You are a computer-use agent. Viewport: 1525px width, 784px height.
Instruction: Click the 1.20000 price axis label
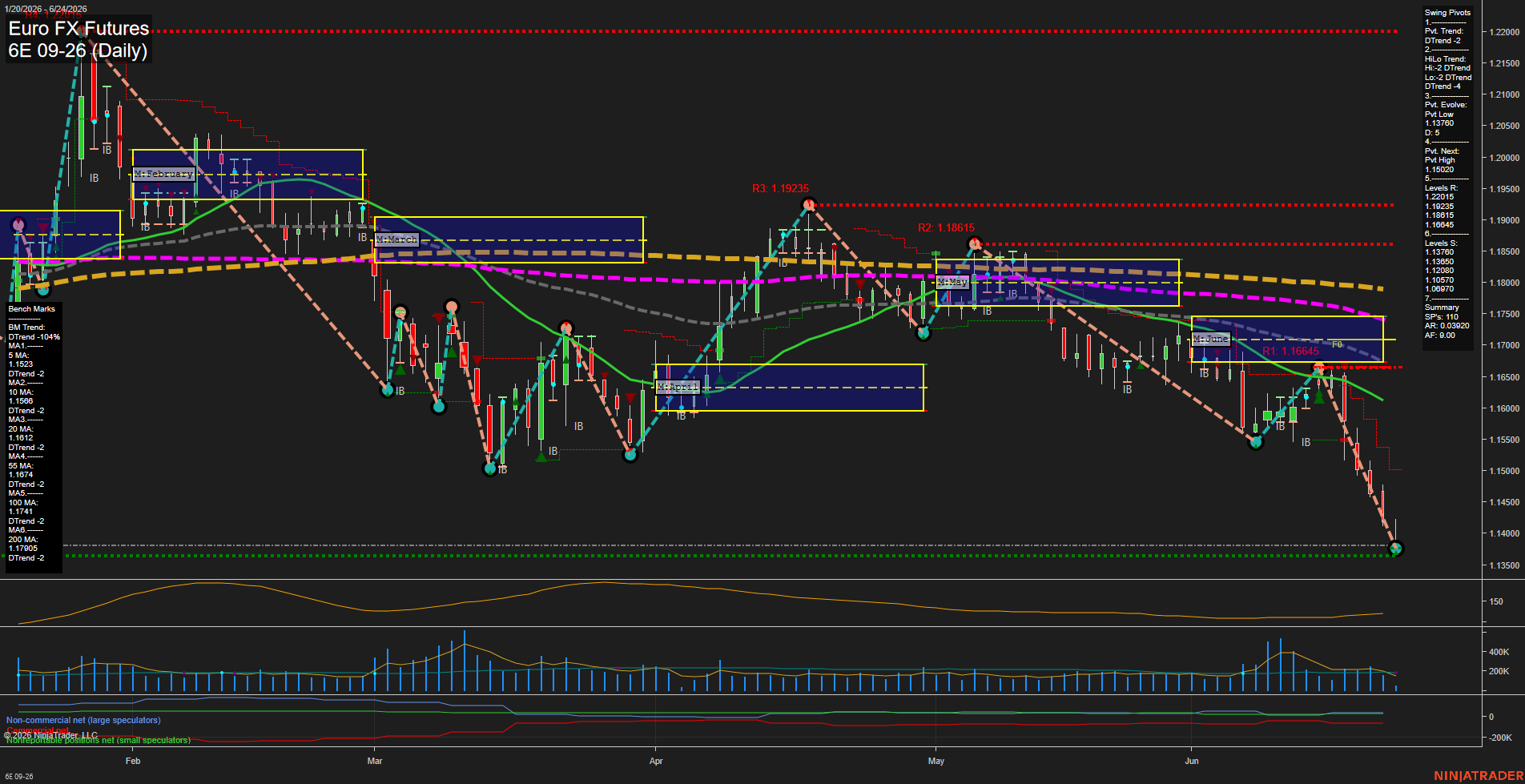click(x=1503, y=158)
